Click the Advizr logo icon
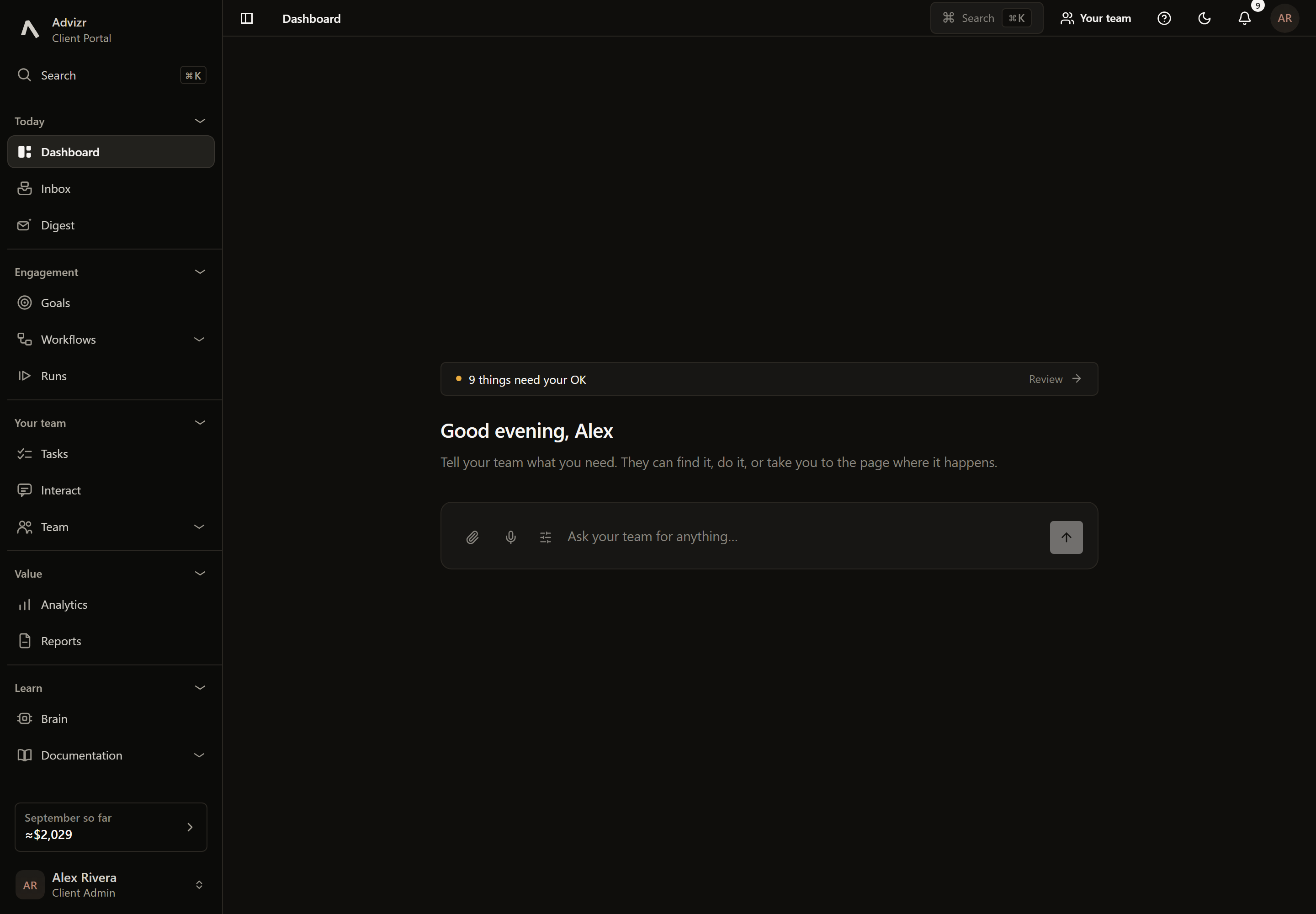This screenshot has width=1316, height=914. point(30,29)
